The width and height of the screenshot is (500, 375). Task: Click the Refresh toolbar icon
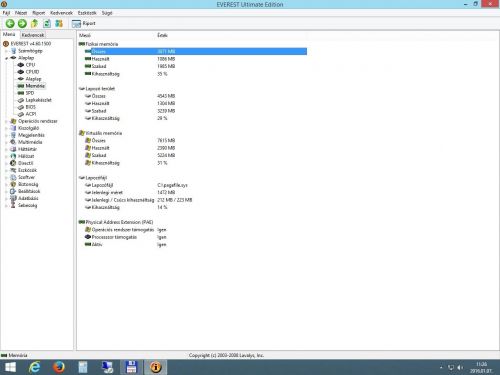47,23
